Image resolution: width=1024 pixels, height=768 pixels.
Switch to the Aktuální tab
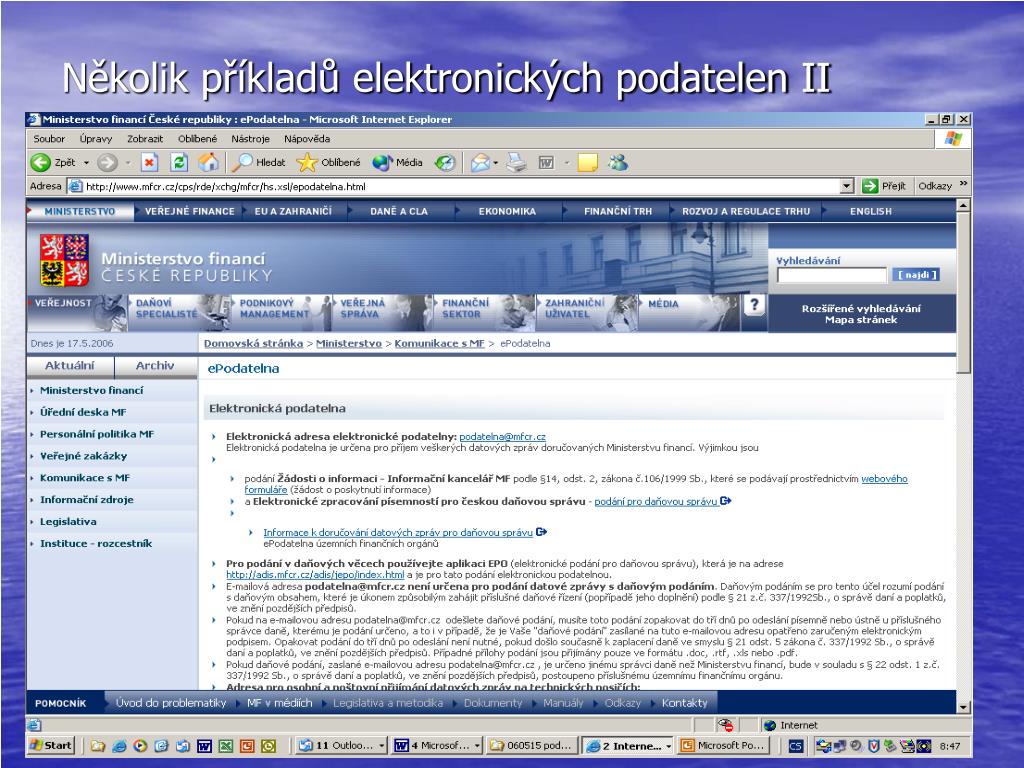(x=70, y=366)
